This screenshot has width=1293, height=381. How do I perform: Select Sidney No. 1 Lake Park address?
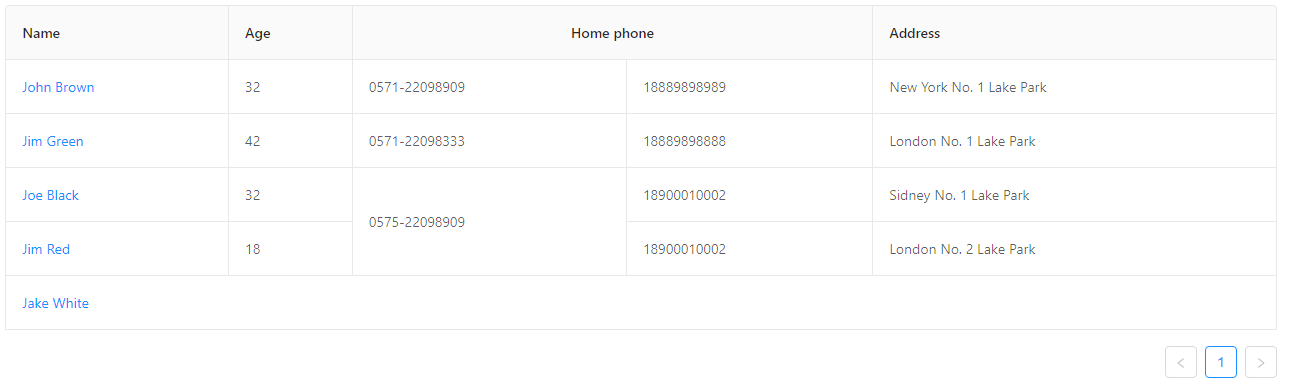(959, 195)
